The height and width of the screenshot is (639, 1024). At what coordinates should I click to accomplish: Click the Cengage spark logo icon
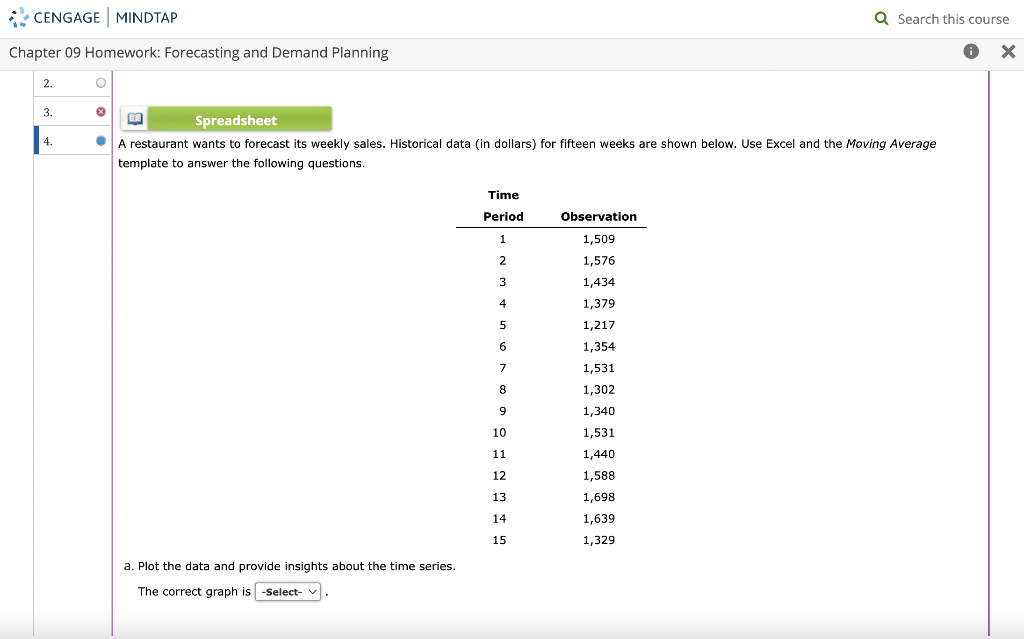16,16
